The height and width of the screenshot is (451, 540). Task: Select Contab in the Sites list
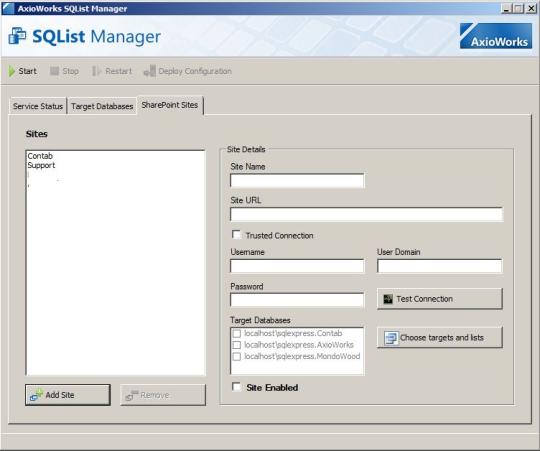pyautogui.click(x=40, y=156)
